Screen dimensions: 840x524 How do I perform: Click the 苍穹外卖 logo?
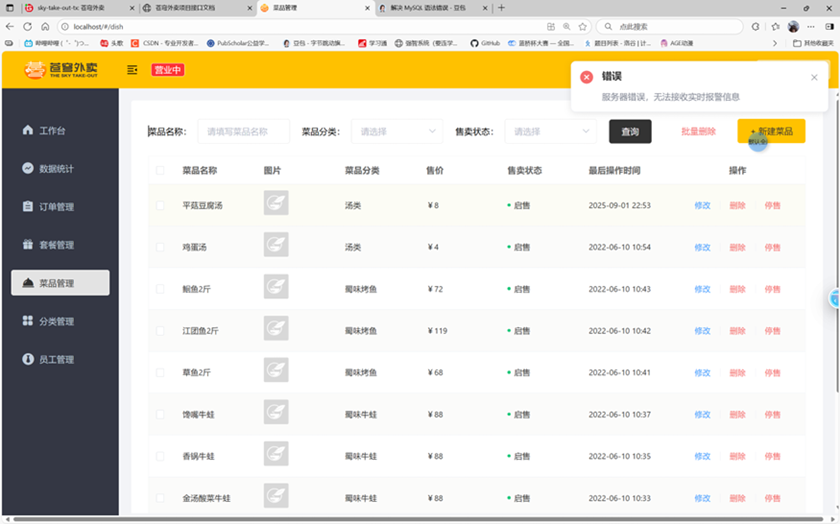(61, 70)
